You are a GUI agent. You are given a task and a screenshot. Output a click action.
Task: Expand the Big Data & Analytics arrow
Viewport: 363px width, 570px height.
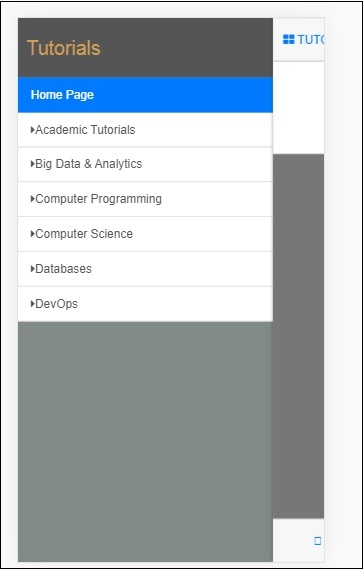(33, 164)
